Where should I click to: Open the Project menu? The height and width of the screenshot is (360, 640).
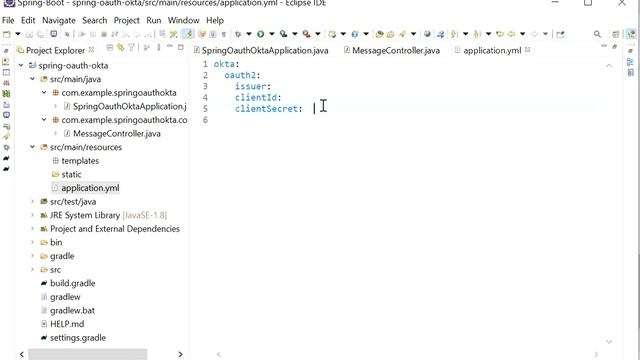point(127,20)
